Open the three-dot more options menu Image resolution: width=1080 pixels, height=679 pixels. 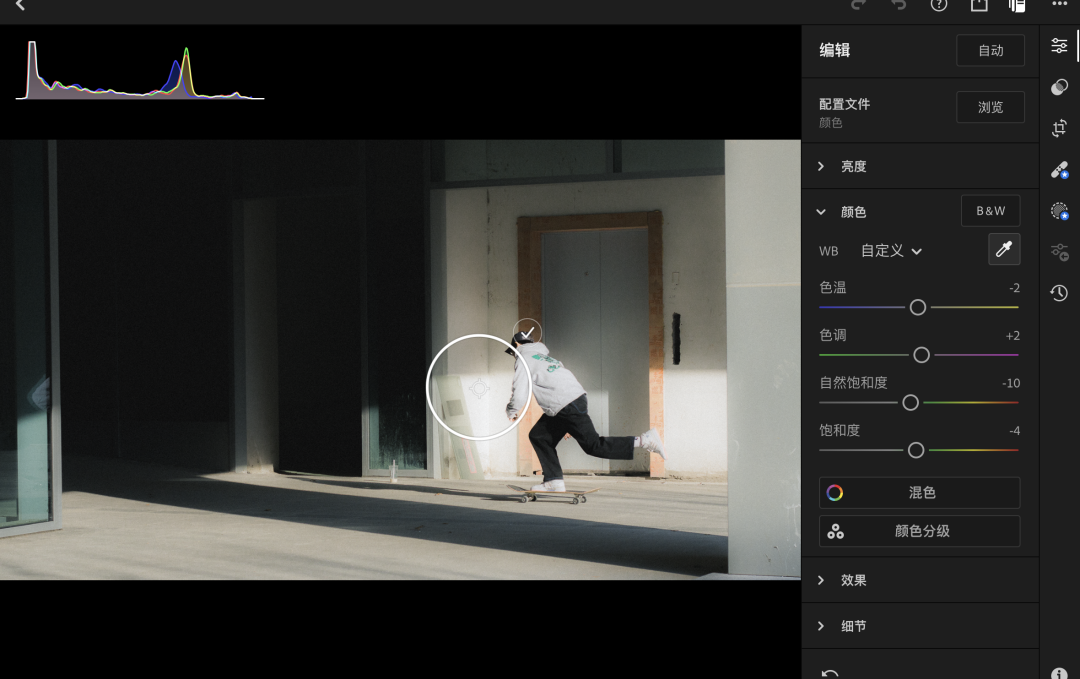point(1059,5)
